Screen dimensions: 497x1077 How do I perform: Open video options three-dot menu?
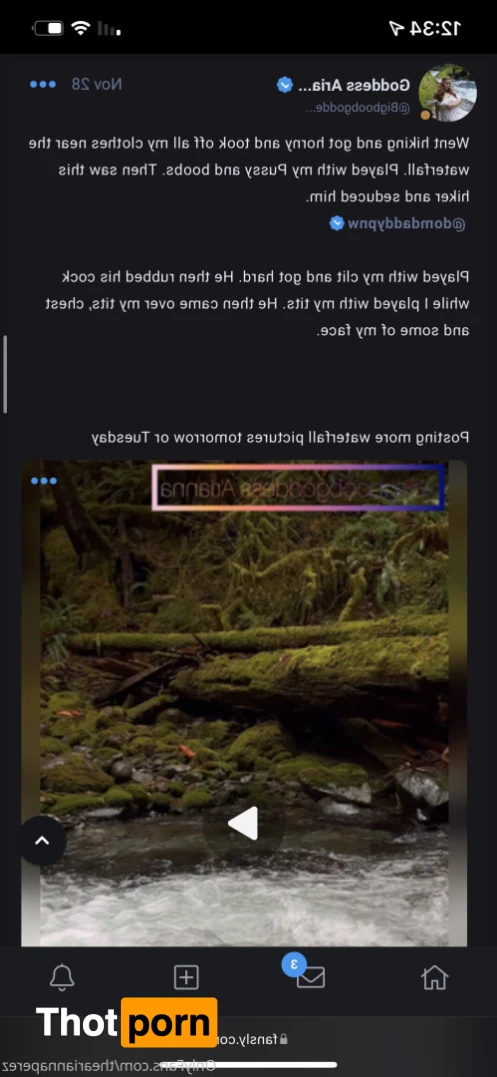(44, 481)
